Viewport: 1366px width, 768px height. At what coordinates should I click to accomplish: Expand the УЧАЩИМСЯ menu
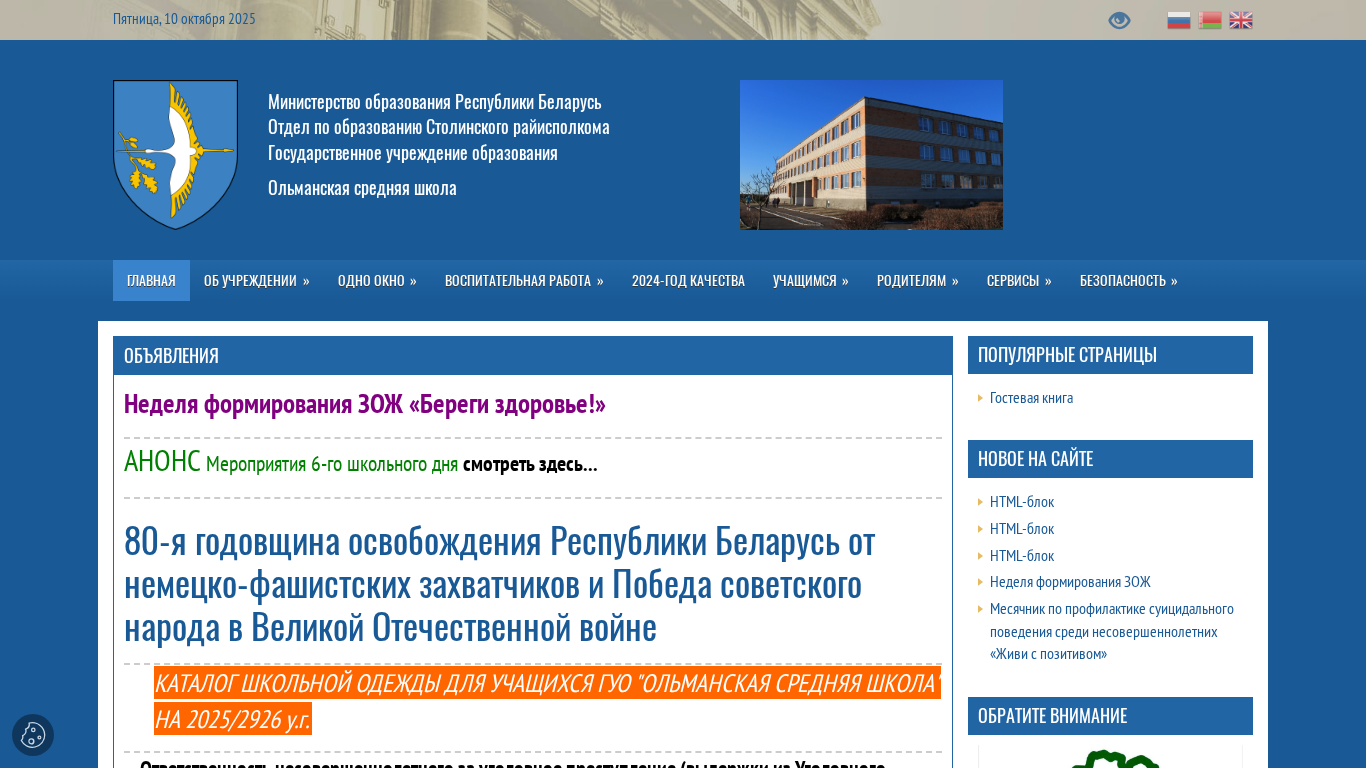pyautogui.click(x=811, y=281)
